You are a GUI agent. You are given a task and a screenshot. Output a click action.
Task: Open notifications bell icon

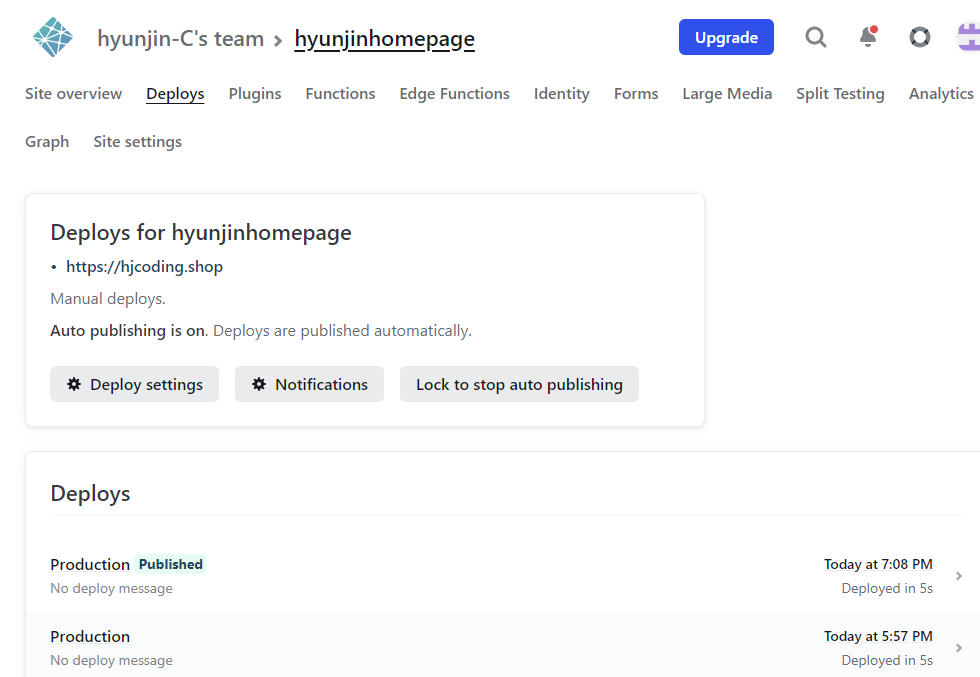coord(868,37)
